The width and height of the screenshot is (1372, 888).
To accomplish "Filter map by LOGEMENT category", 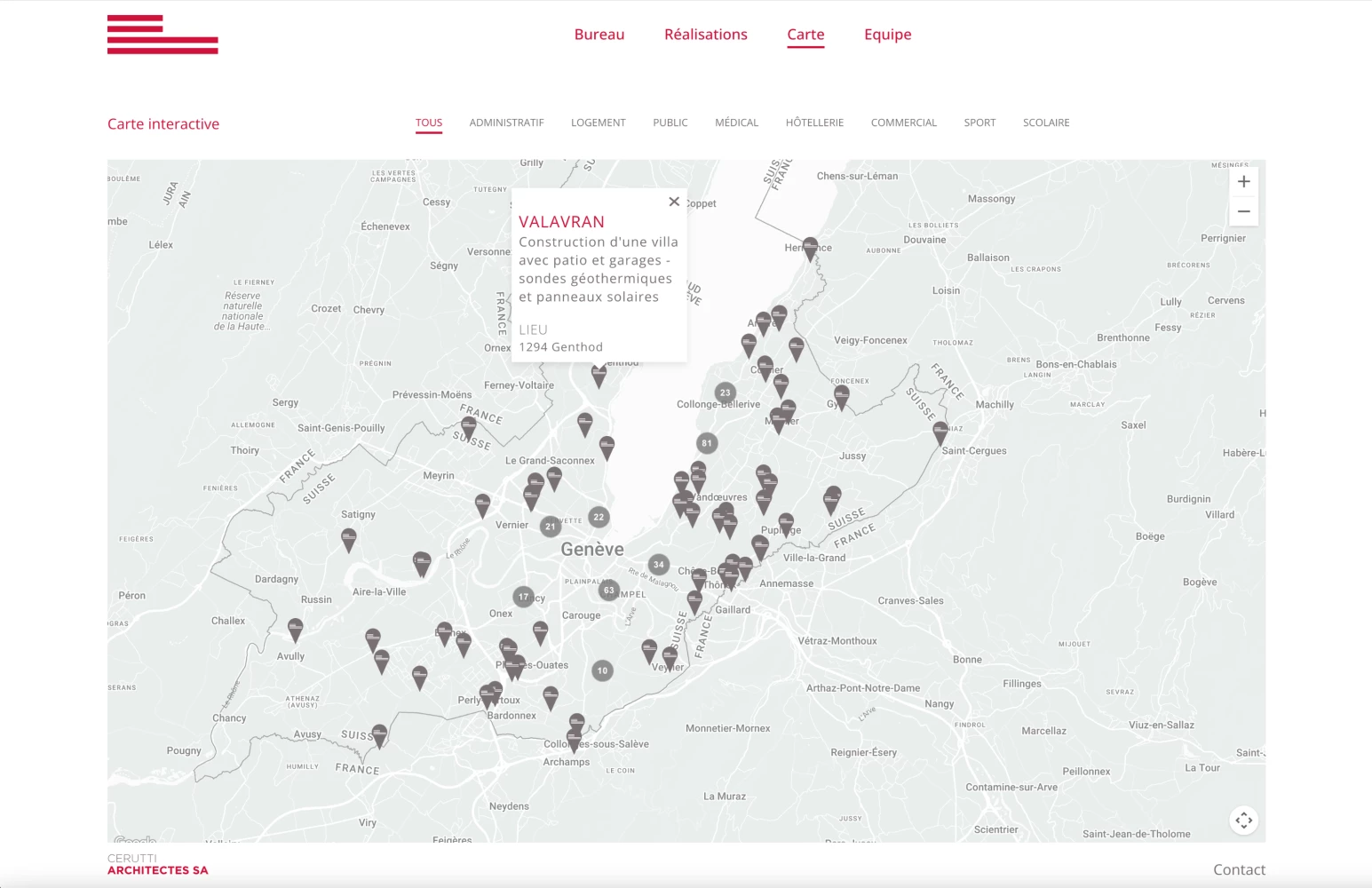I will [x=598, y=123].
